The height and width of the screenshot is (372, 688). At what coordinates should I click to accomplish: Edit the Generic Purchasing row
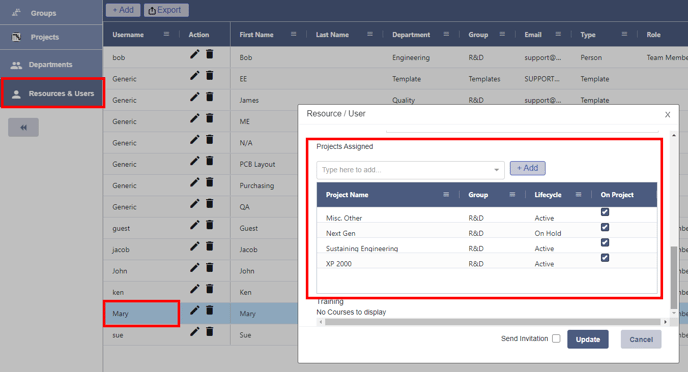click(194, 182)
